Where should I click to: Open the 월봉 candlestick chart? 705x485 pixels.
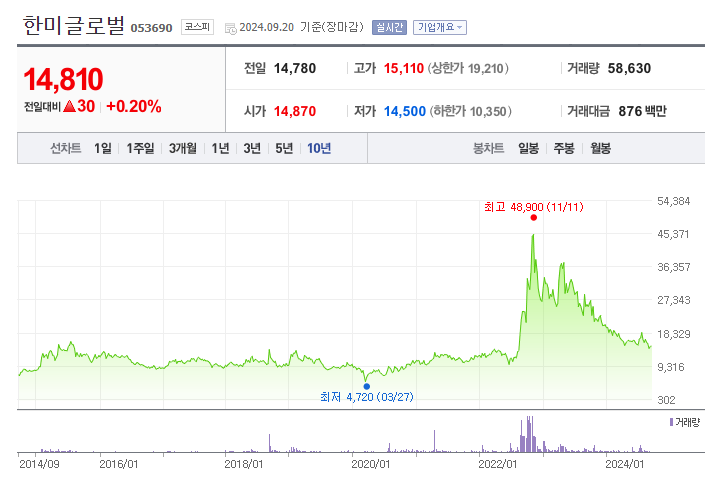(x=600, y=148)
